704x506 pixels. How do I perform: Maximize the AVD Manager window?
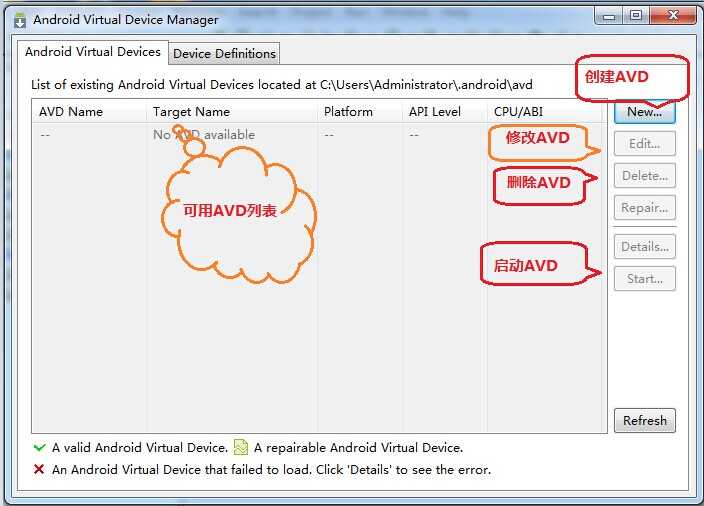point(636,16)
